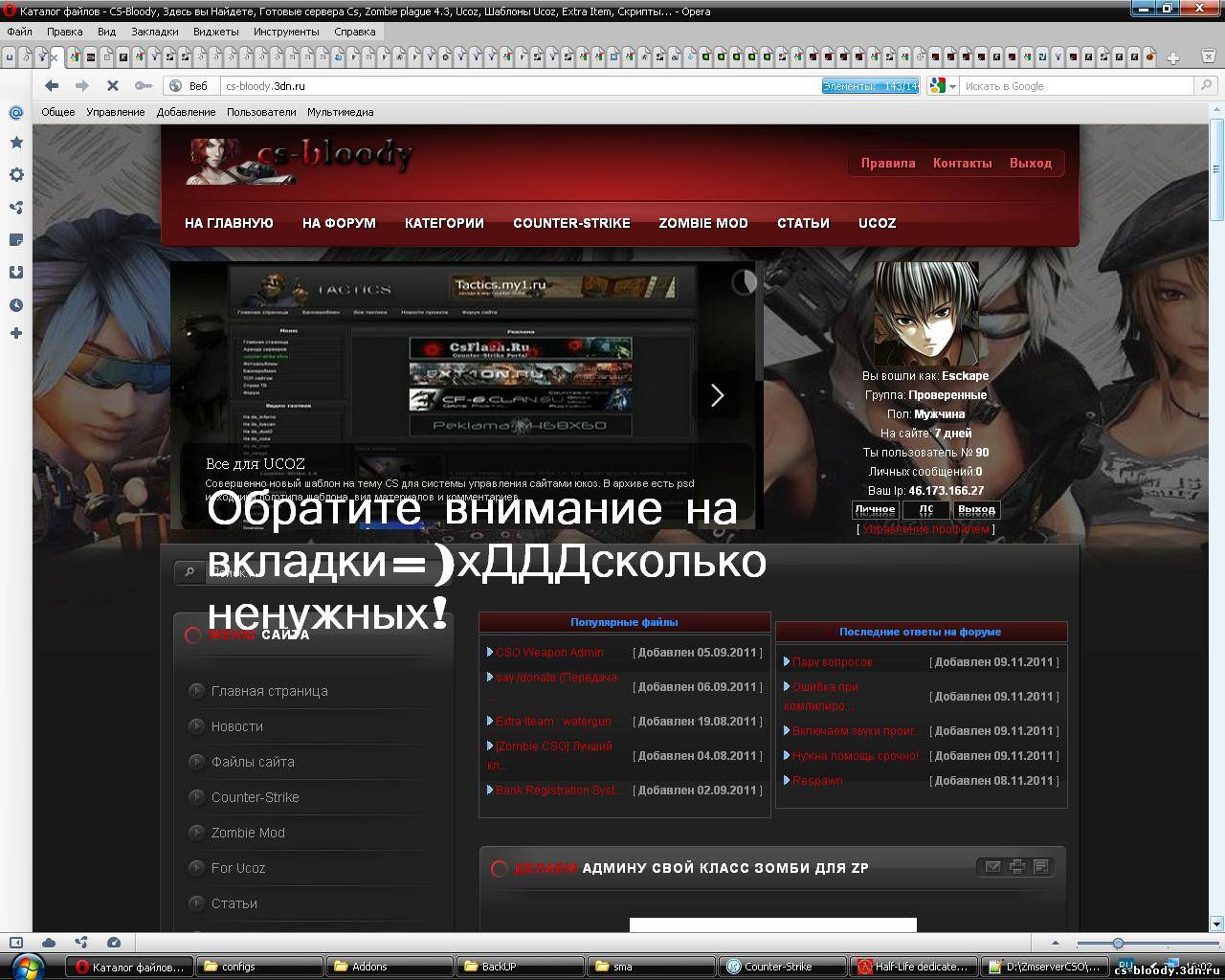The width and height of the screenshot is (1225, 980).
Task: Open the Добавление admin bar menu
Action: (x=186, y=112)
